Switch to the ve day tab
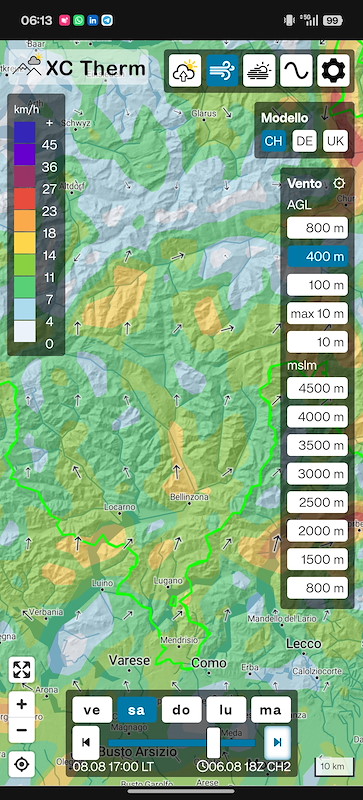The height and width of the screenshot is (800, 363). (x=92, y=710)
